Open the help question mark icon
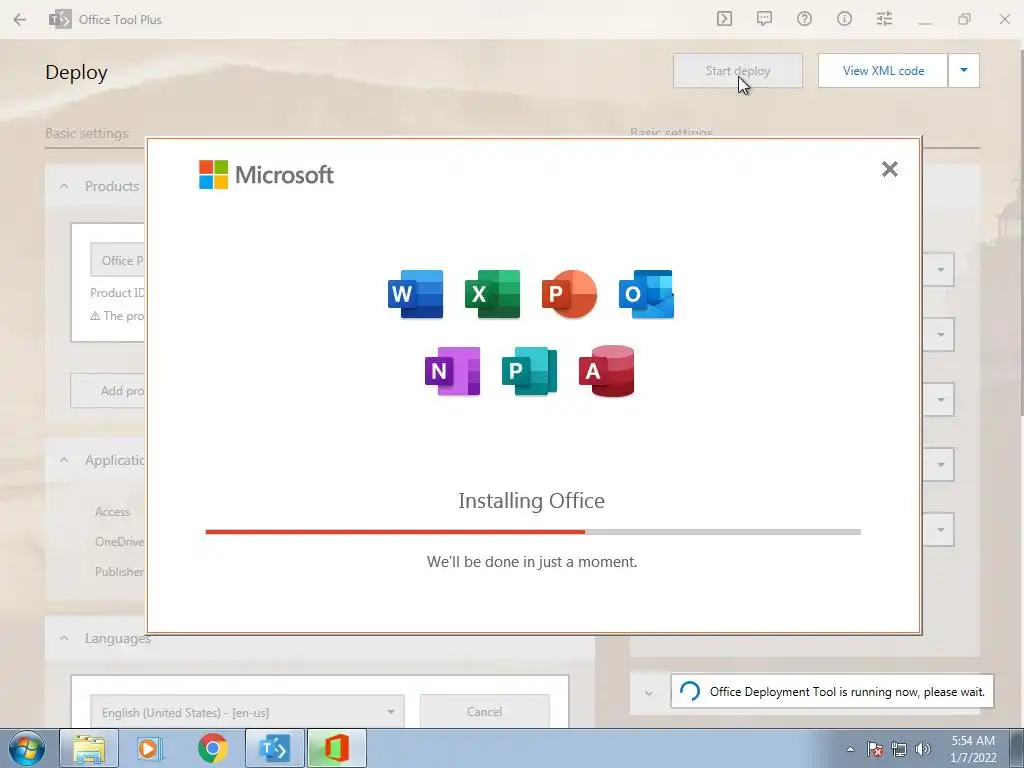Viewport: 1024px width, 768px height. point(804,19)
